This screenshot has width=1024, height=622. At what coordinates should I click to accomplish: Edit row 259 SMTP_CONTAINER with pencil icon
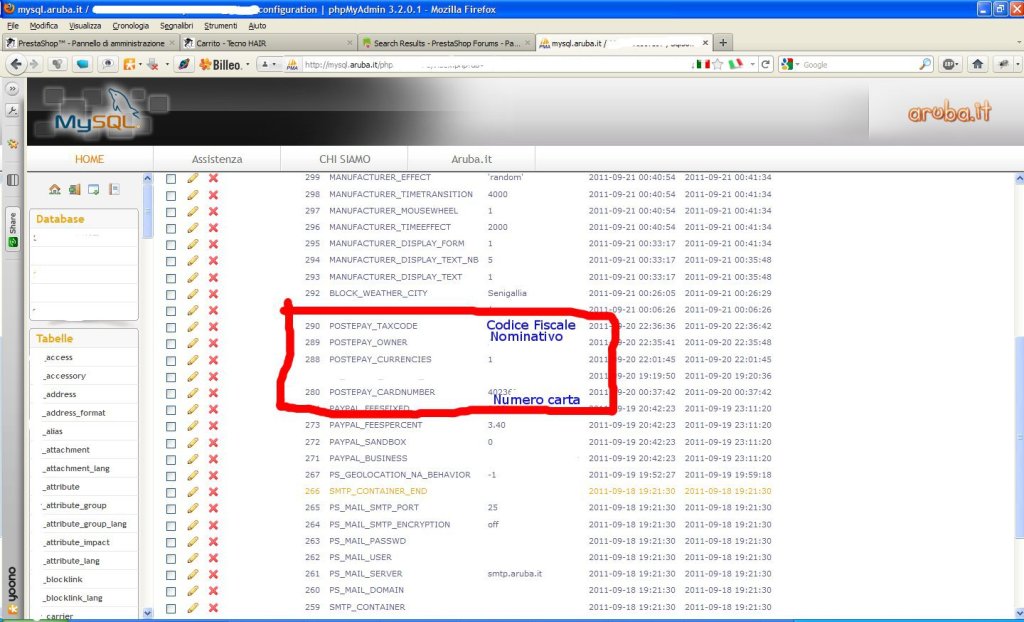(x=193, y=607)
